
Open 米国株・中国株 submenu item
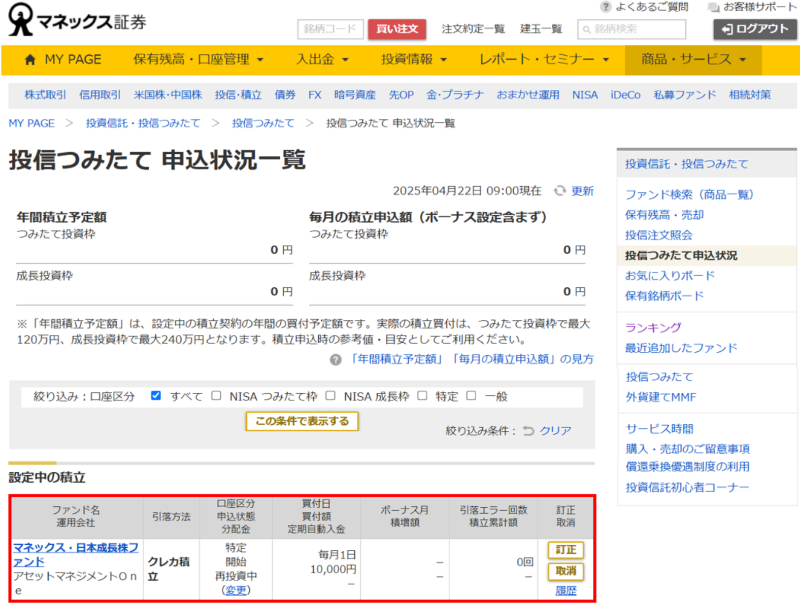click(x=168, y=95)
